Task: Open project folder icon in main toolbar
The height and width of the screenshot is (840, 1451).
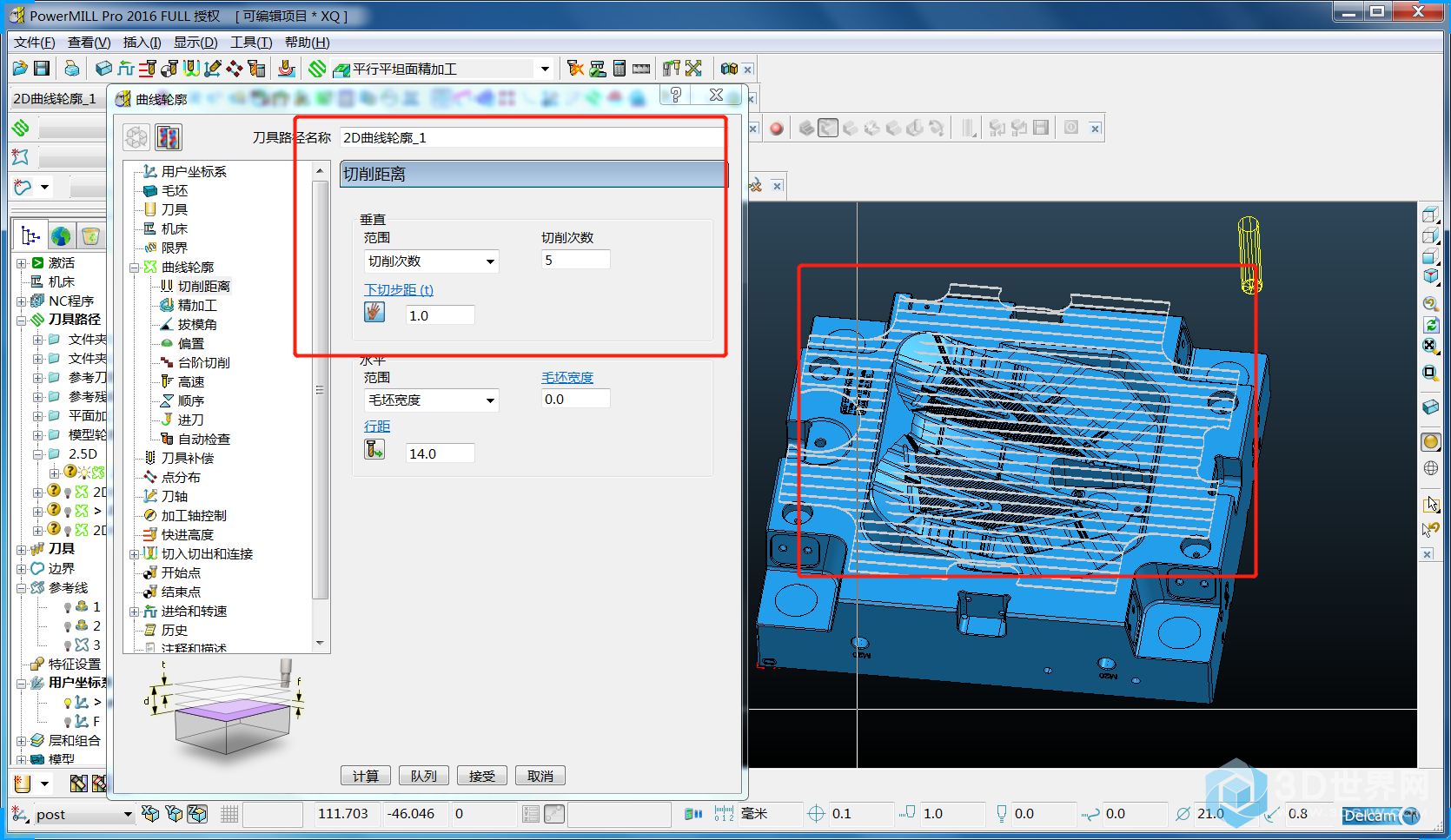Action: click(20, 69)
